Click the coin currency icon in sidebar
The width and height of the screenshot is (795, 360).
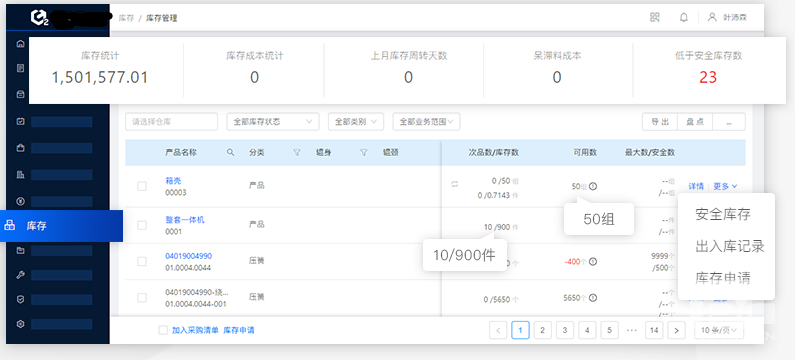tap(21, 201)
